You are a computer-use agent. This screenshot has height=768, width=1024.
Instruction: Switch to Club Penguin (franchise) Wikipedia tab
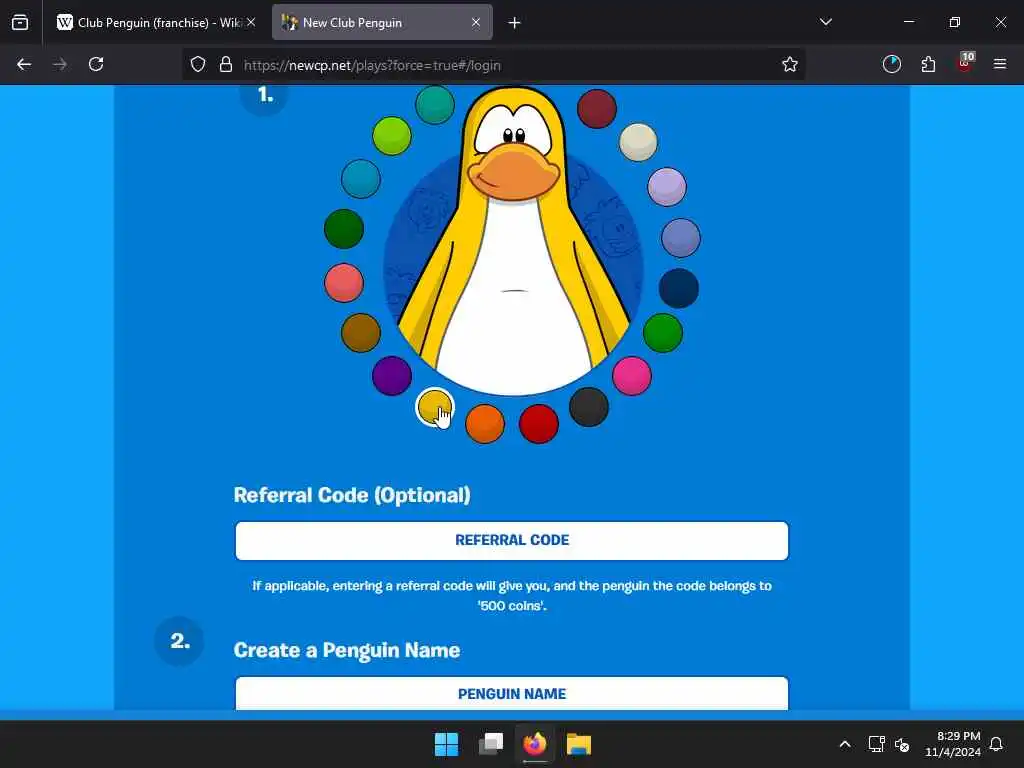click(x=157, y=23)
